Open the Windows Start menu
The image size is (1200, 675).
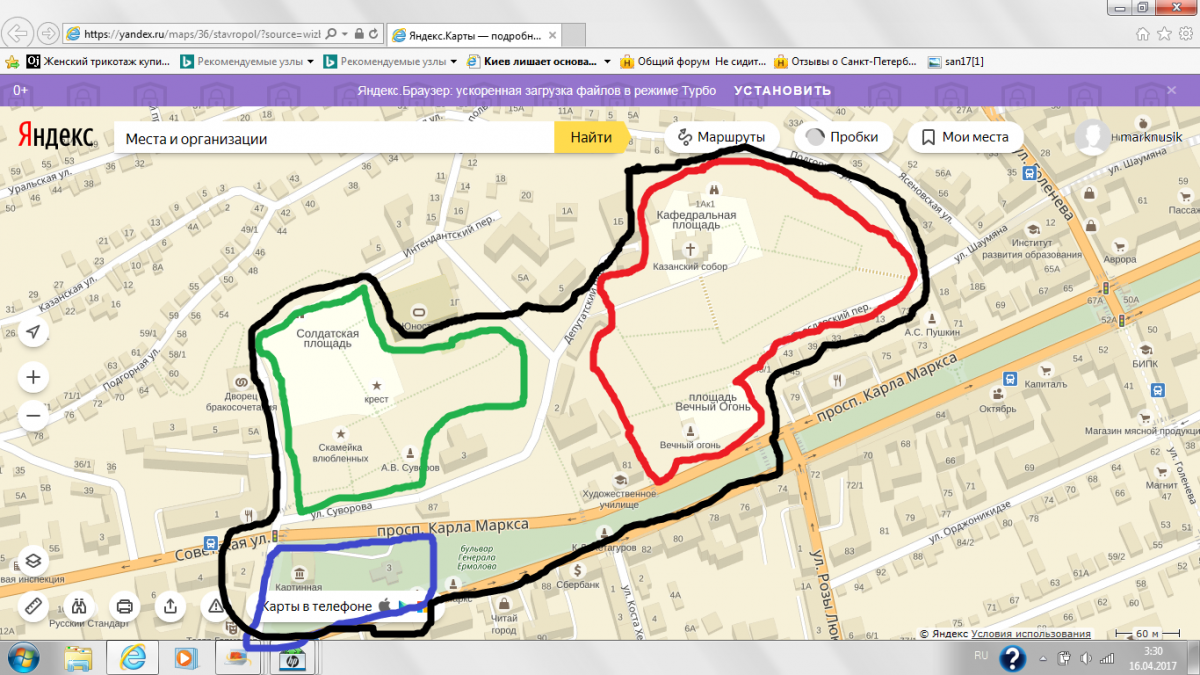24,657
